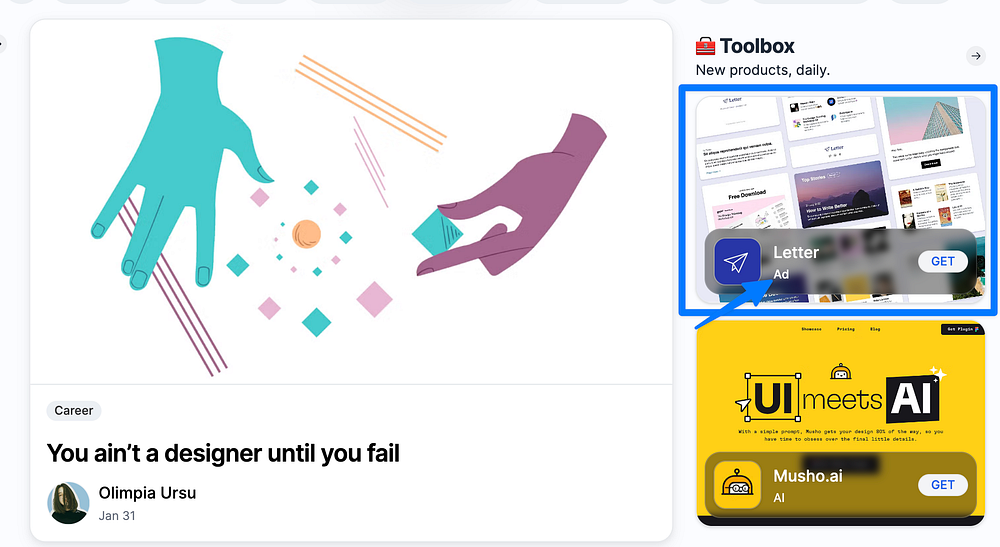Click Olimpia Ursu's avatar photo
Viewport: 1000px width, 547px height.
coord(68,503)
